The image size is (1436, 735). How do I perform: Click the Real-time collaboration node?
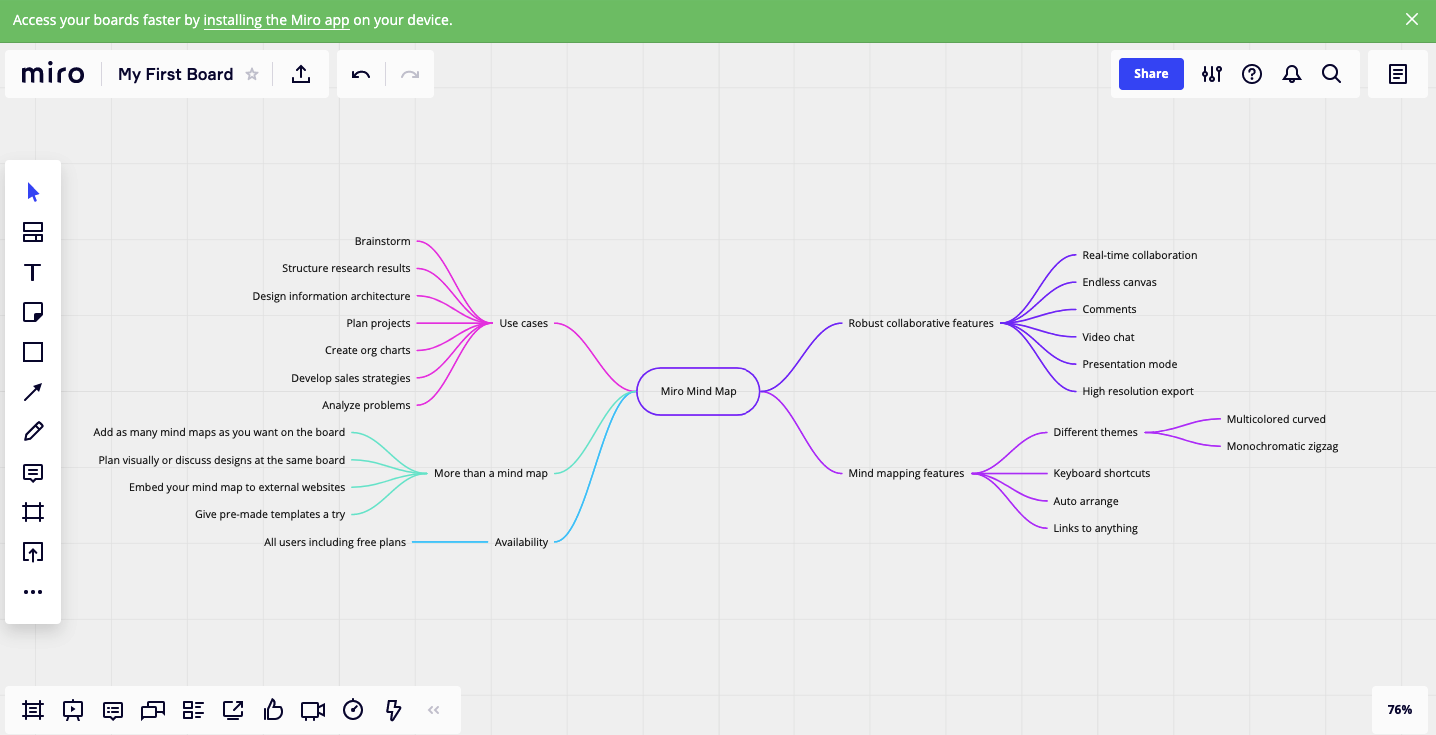pyautogui.click(x=1139, y=255)
